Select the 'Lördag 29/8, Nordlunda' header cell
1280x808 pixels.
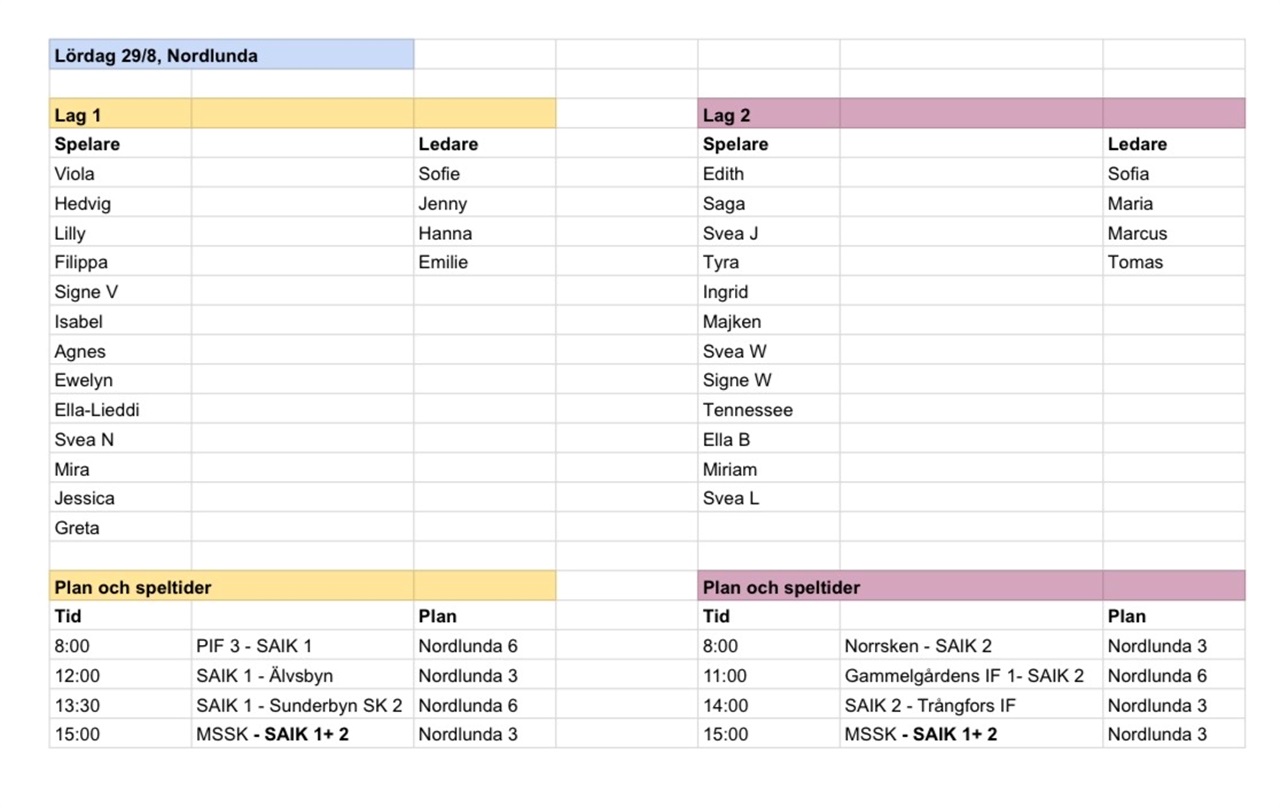(231, 55)
